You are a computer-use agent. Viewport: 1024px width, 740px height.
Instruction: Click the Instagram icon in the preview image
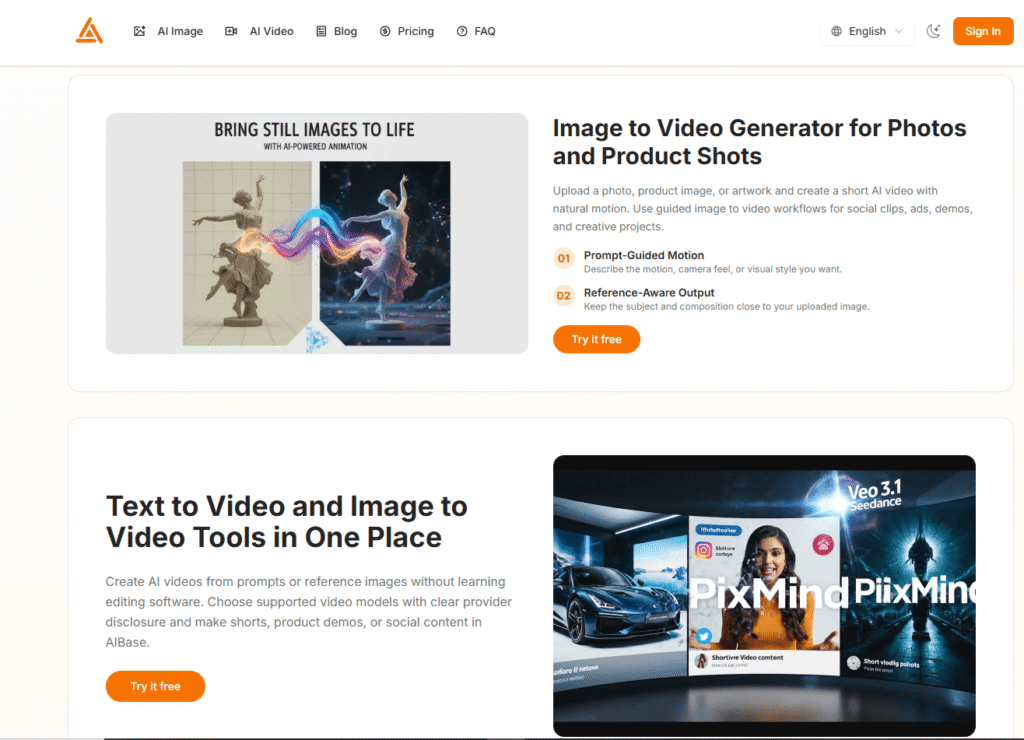[703, 550]
